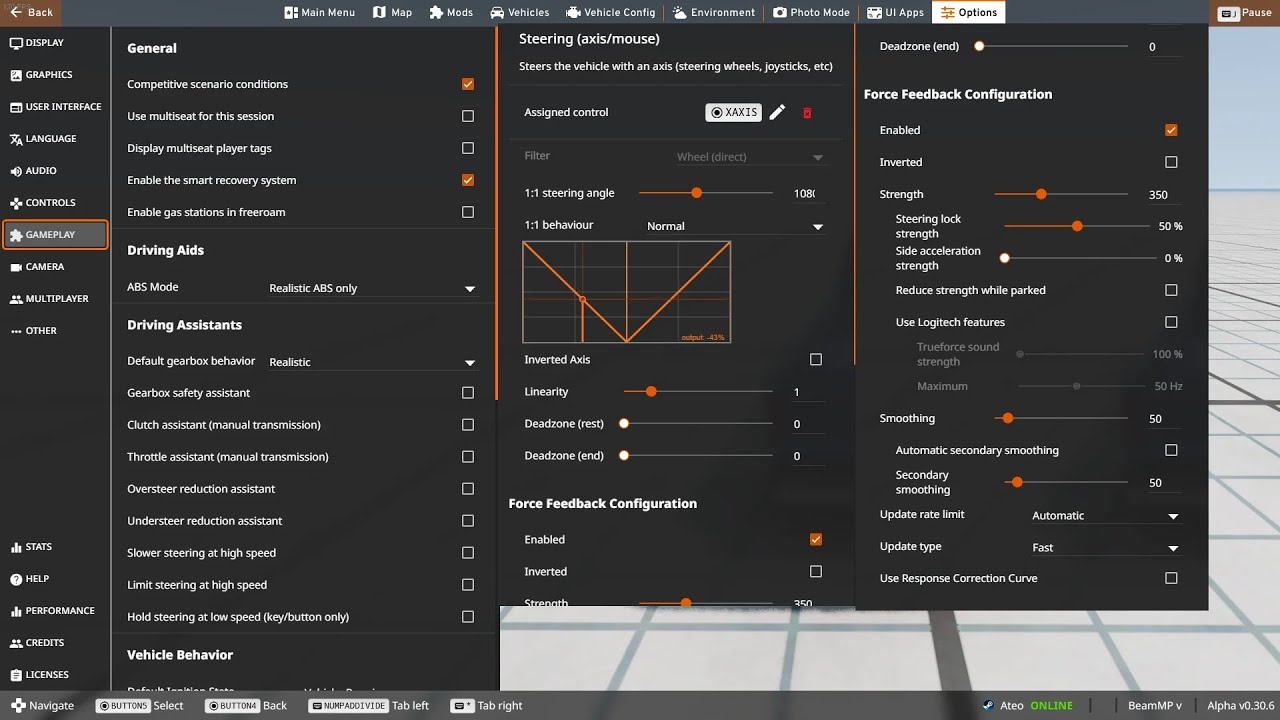Image resolution: width=1280 pixels, height=720 pixels.
Task: Select the Options tab
Action: pos(968,12)
